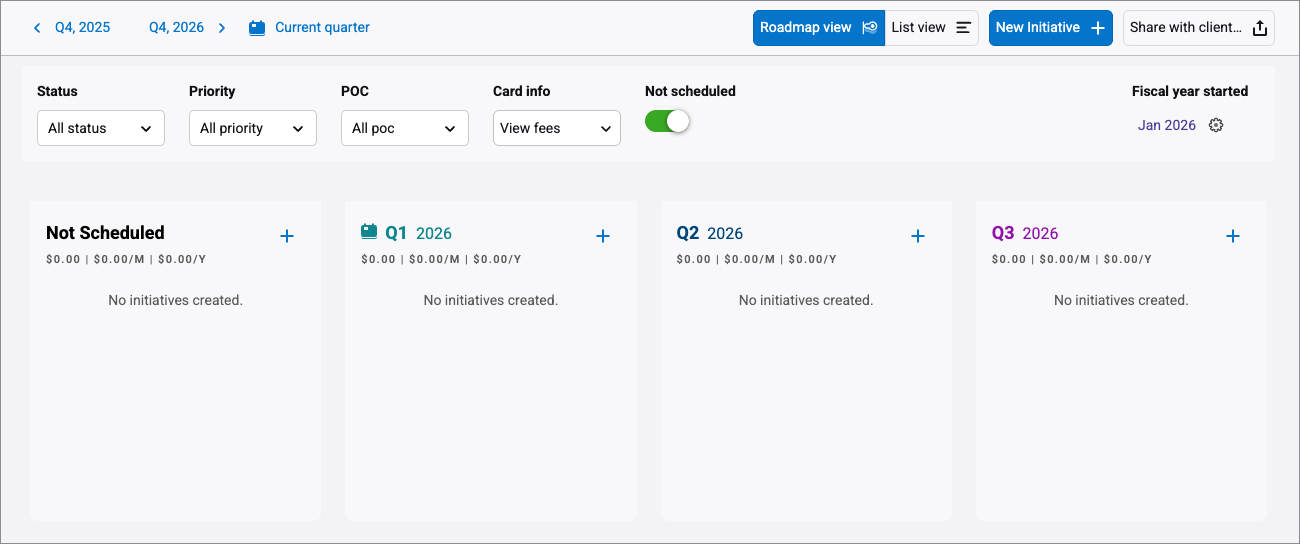Switch to List view
1300x544 pixels.
pyautogui.click(x=931, y=28)
